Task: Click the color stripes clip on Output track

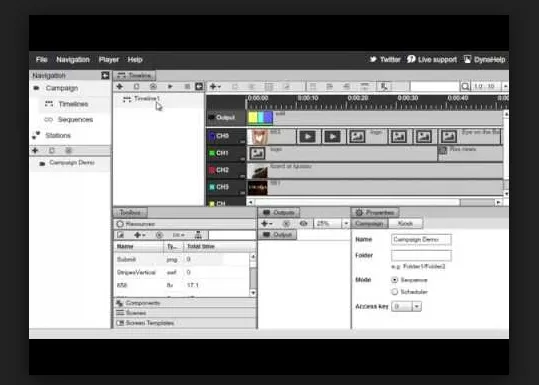Action: (x=261, y=118)
